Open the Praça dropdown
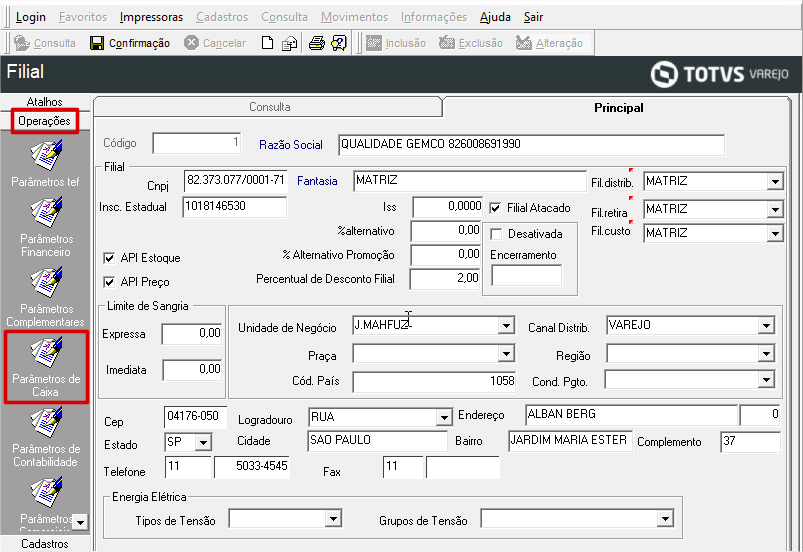803x552 pixels. click(506, 353)
